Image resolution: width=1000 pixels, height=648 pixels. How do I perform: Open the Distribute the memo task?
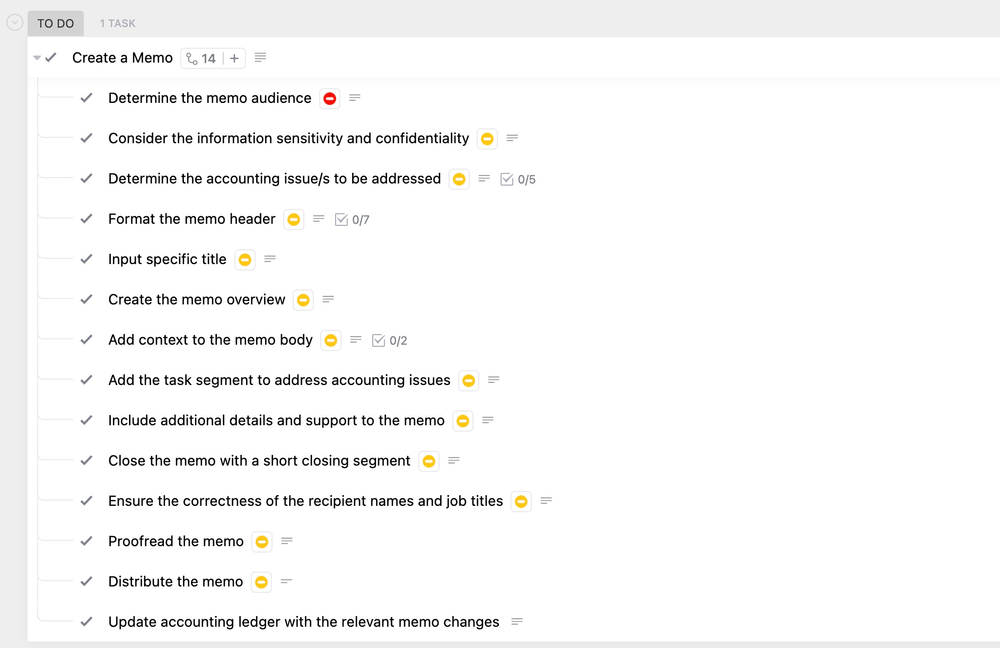point(175,581)
